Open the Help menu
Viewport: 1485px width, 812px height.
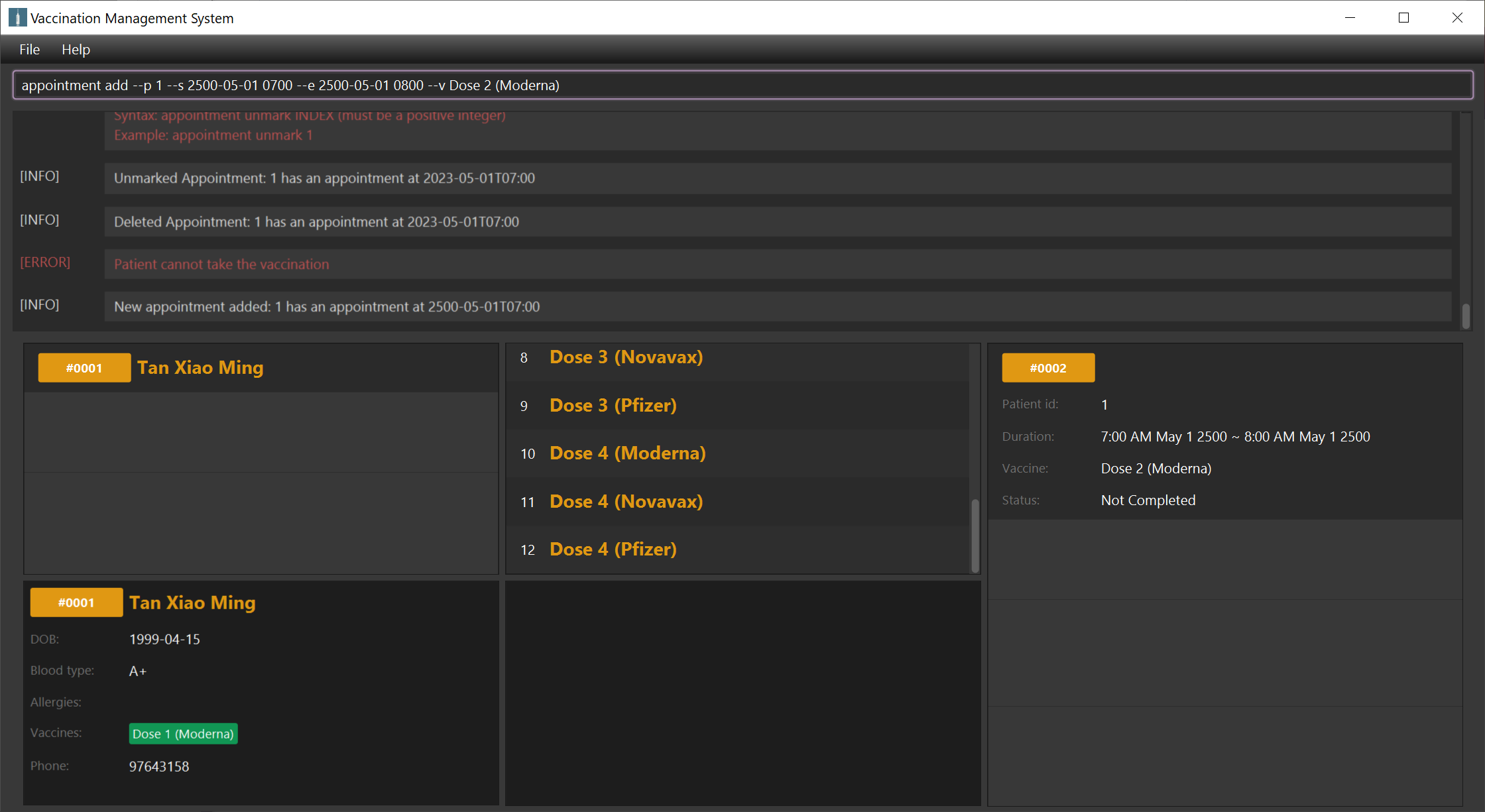point(76,50)
